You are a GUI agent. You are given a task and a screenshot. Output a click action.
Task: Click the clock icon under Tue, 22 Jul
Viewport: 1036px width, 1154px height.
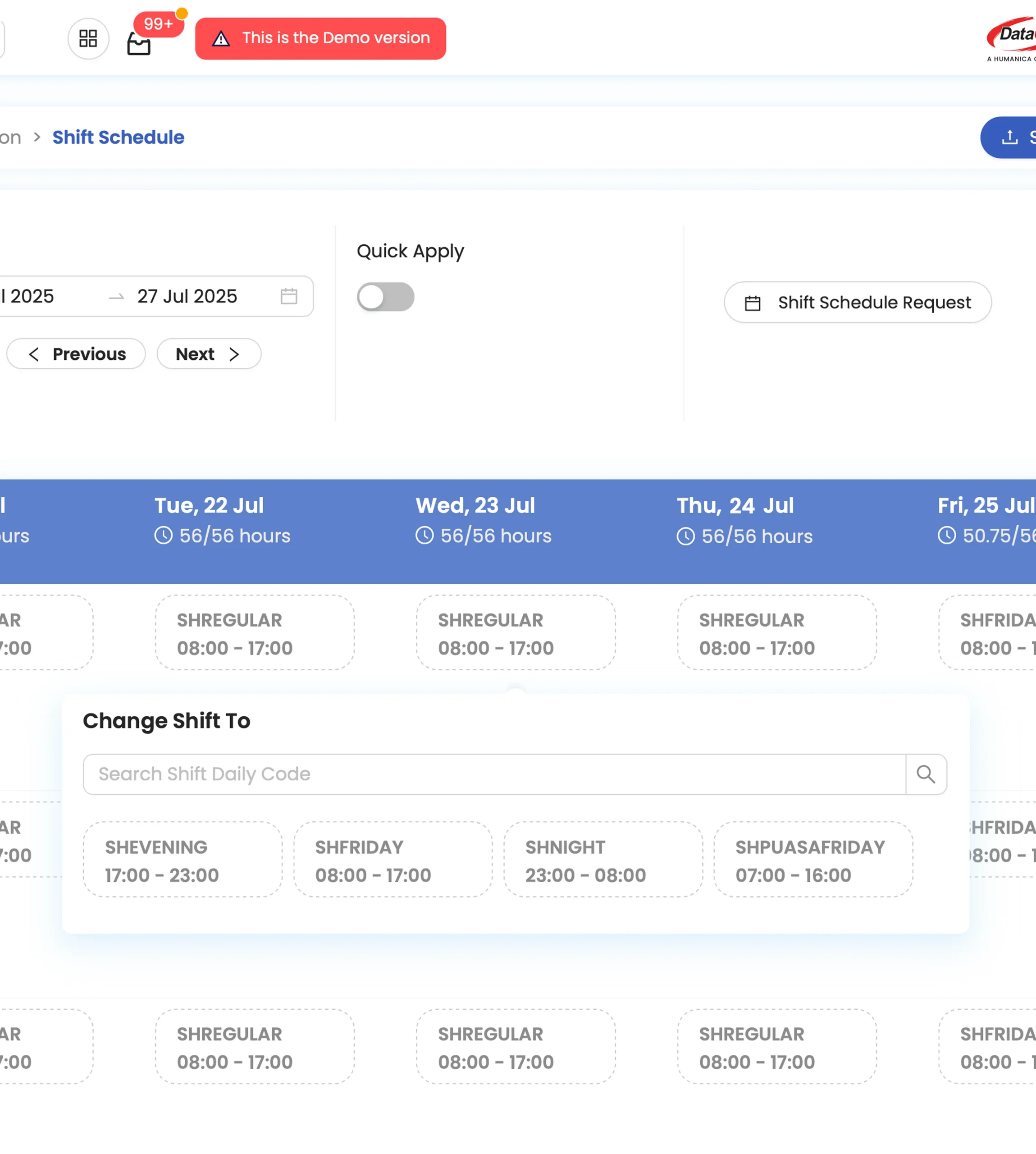[x=164, y=535]
